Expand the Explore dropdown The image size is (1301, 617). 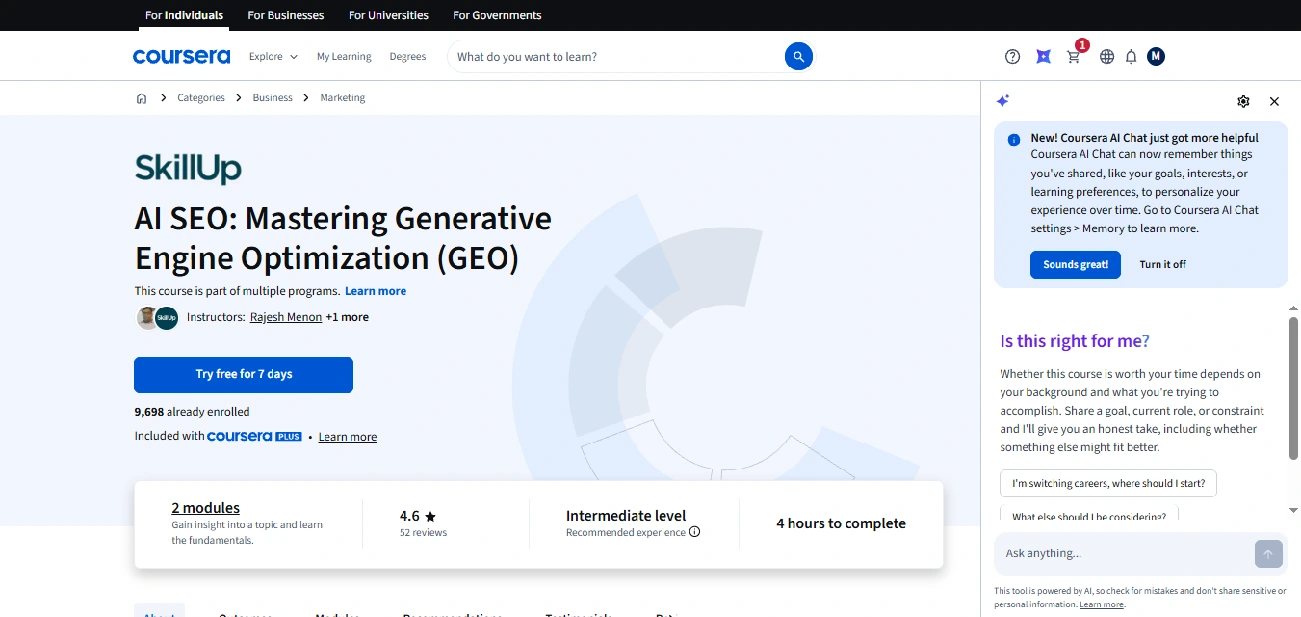(273, 57)
